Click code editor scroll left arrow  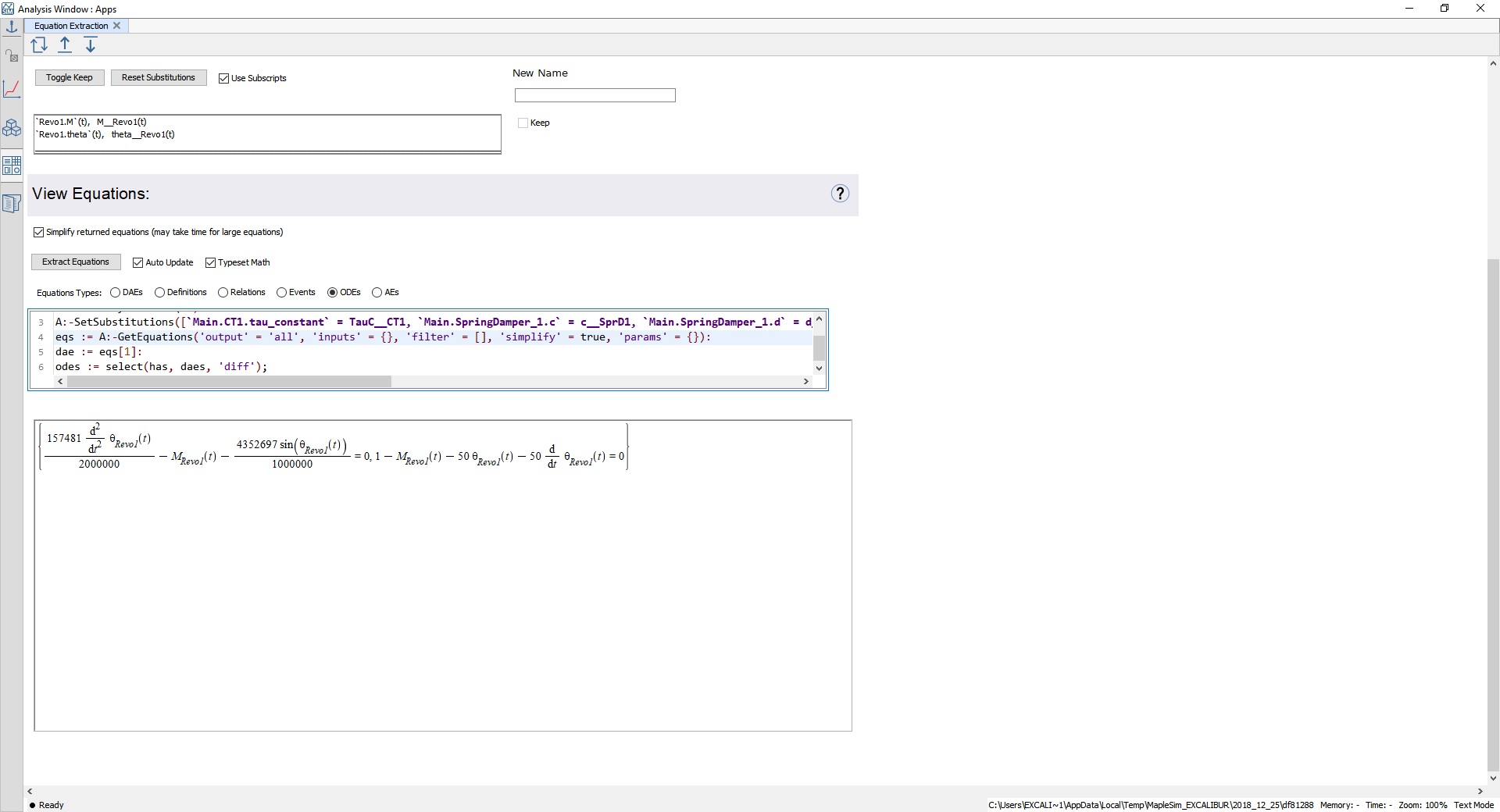(x=60, y=382)
